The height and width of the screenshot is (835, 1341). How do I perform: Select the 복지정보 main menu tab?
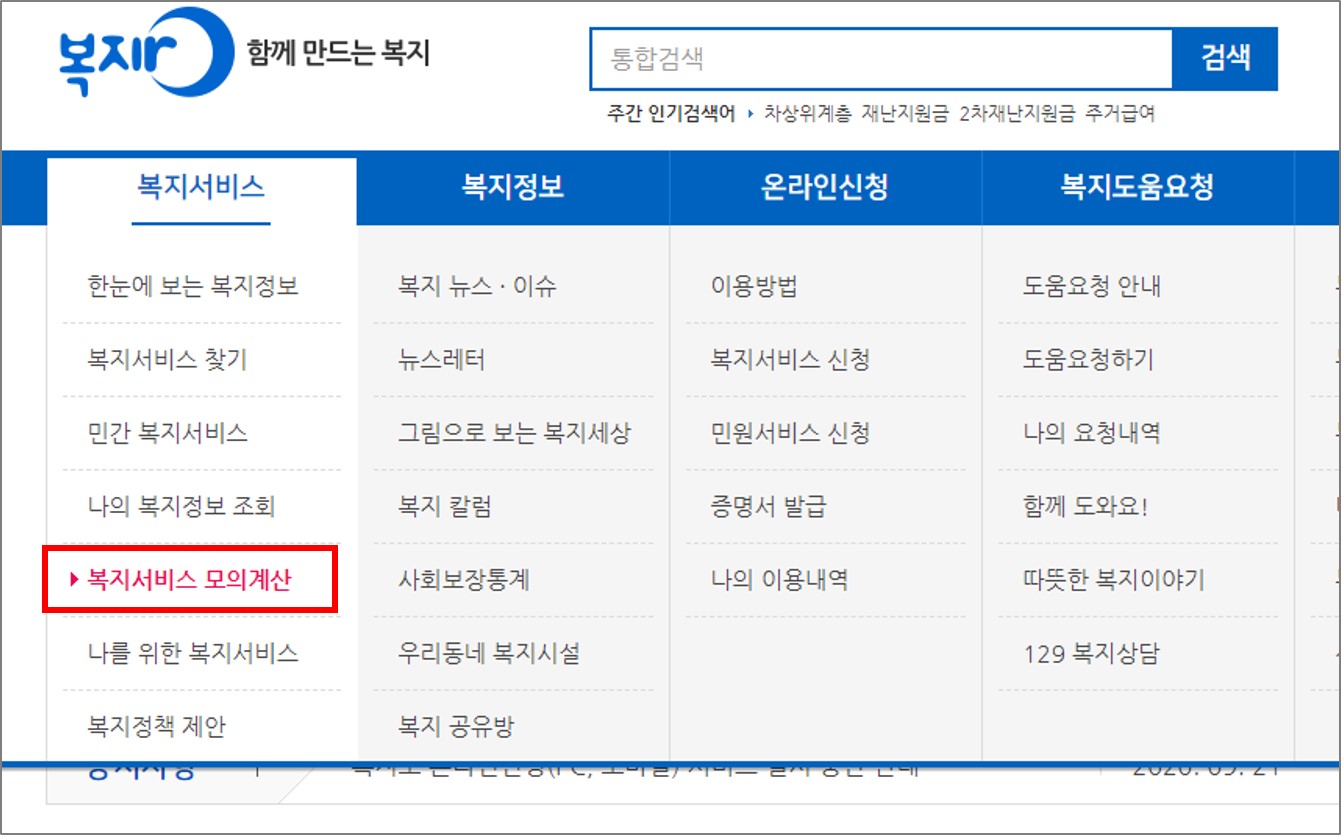coord(513,188)
